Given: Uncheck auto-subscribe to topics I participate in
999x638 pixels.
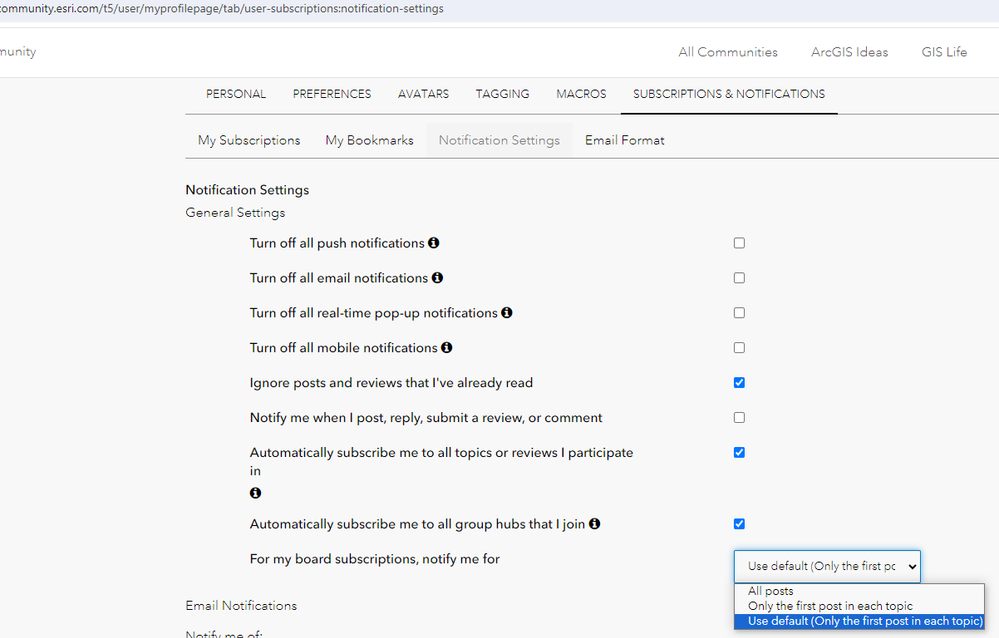Looking at the screenshot, I should pos(739,453).
